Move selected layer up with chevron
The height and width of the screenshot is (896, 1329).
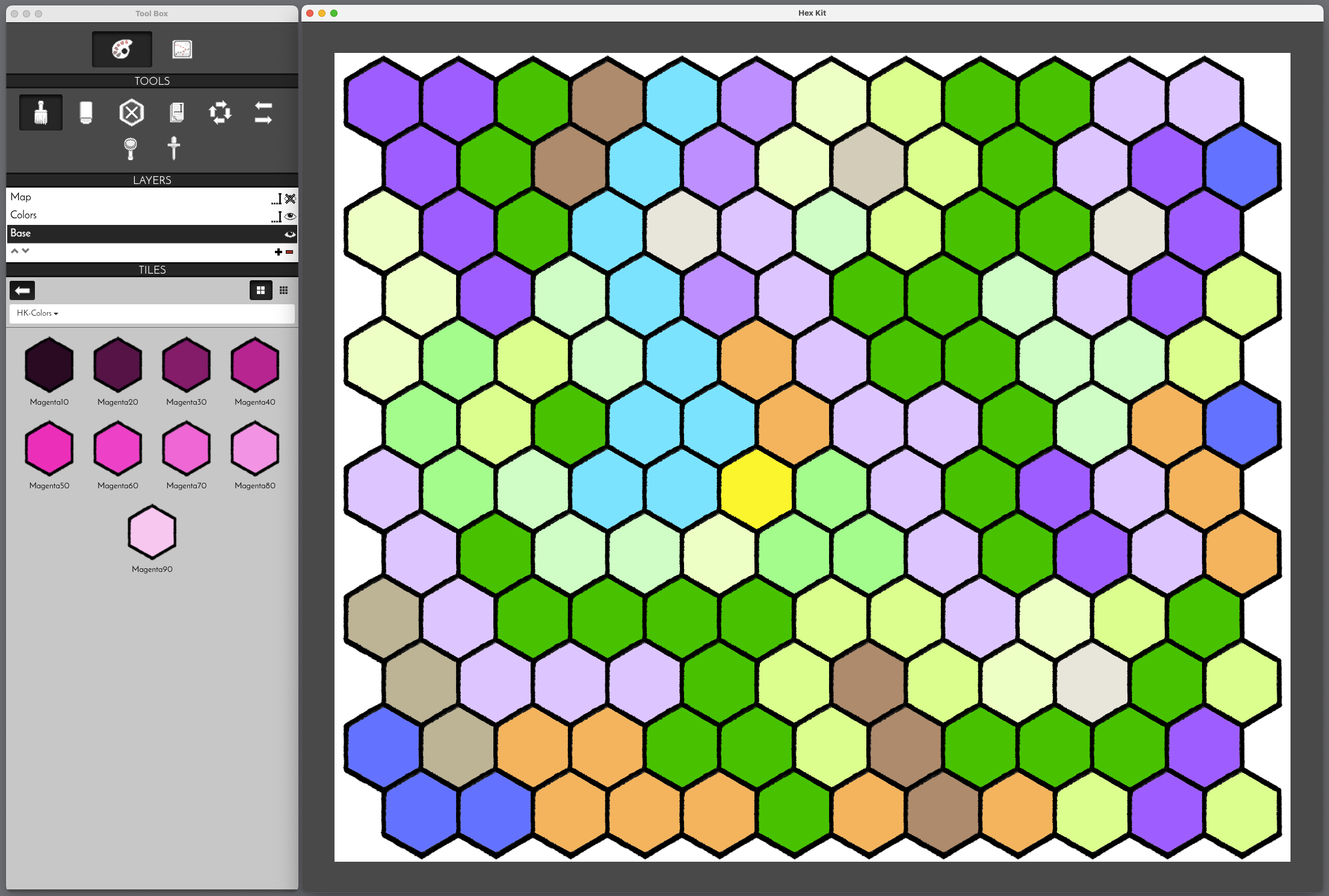pos(14,251)
